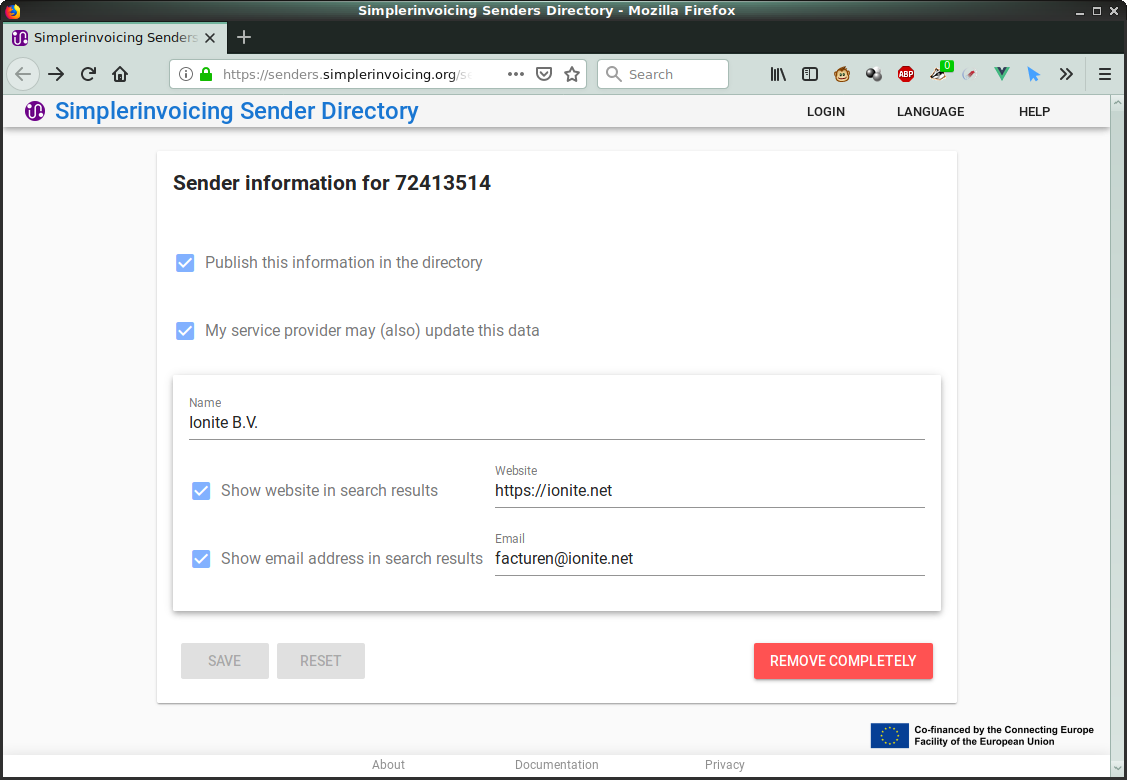Show more toolbar items overflow chevron
1127x780 pixels.
(1066, 74)
